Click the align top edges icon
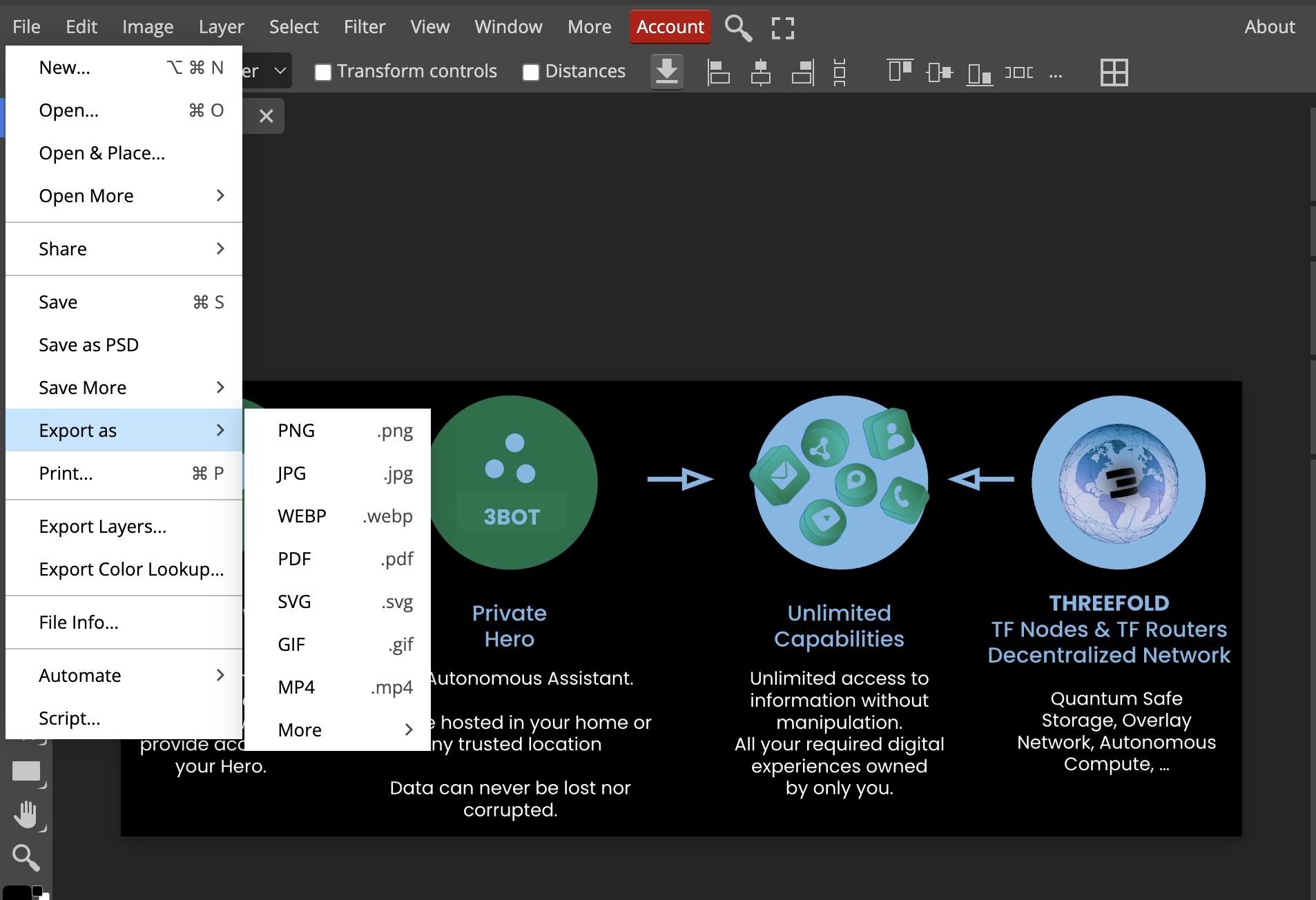This screenshot has width=1316, height=900. [900, 72]
